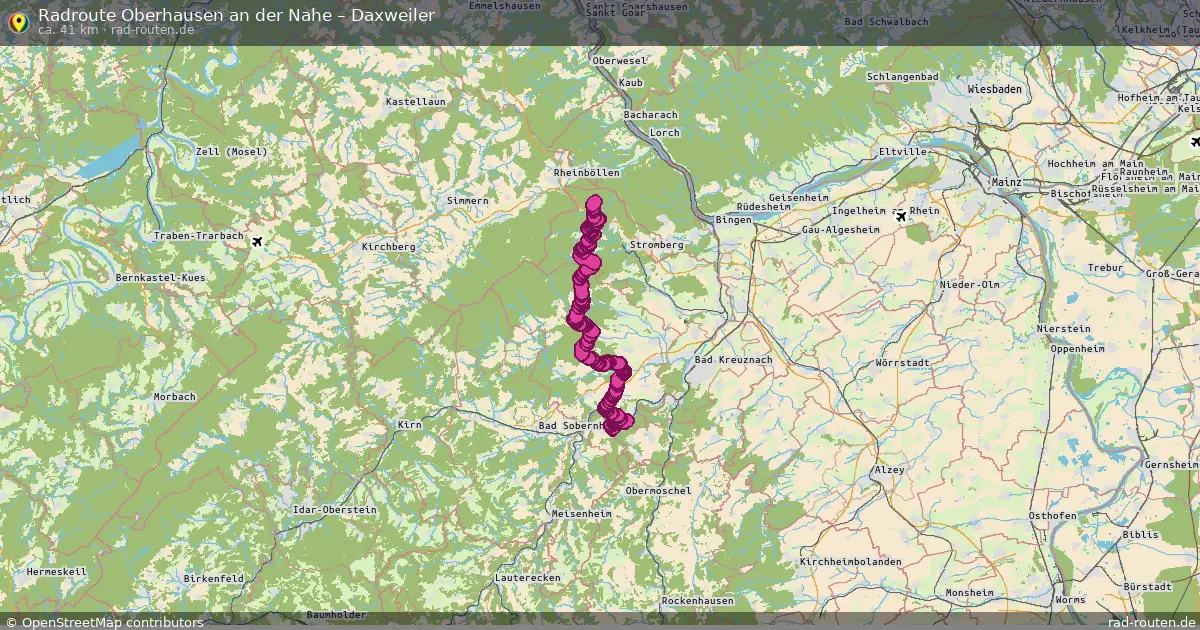Click the Wörrstadt town label
This screenshot has width=1200, height=630.
point(902,362)
